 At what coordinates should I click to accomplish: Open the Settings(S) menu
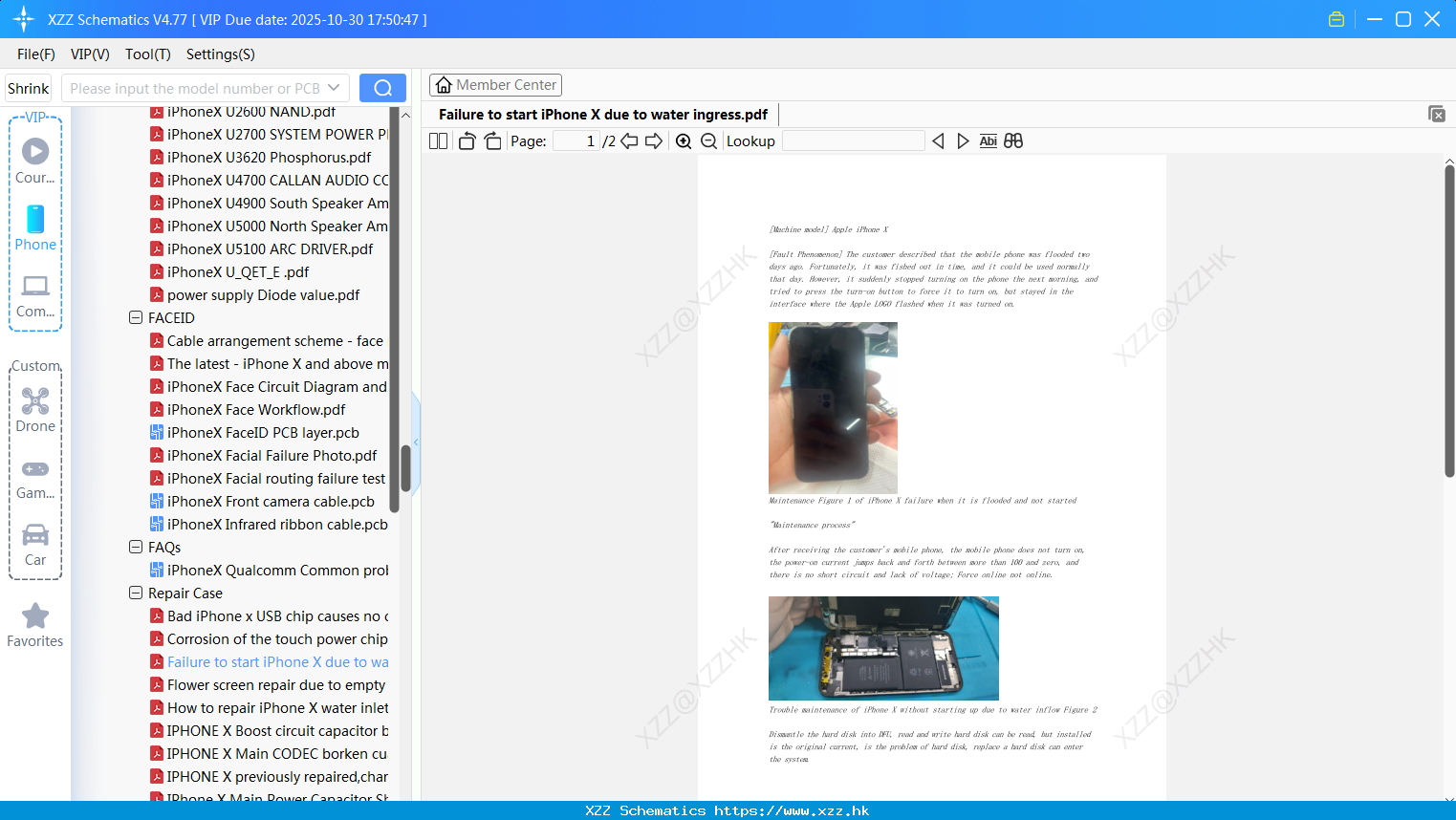pyautogui.click(x=221, y=54)
